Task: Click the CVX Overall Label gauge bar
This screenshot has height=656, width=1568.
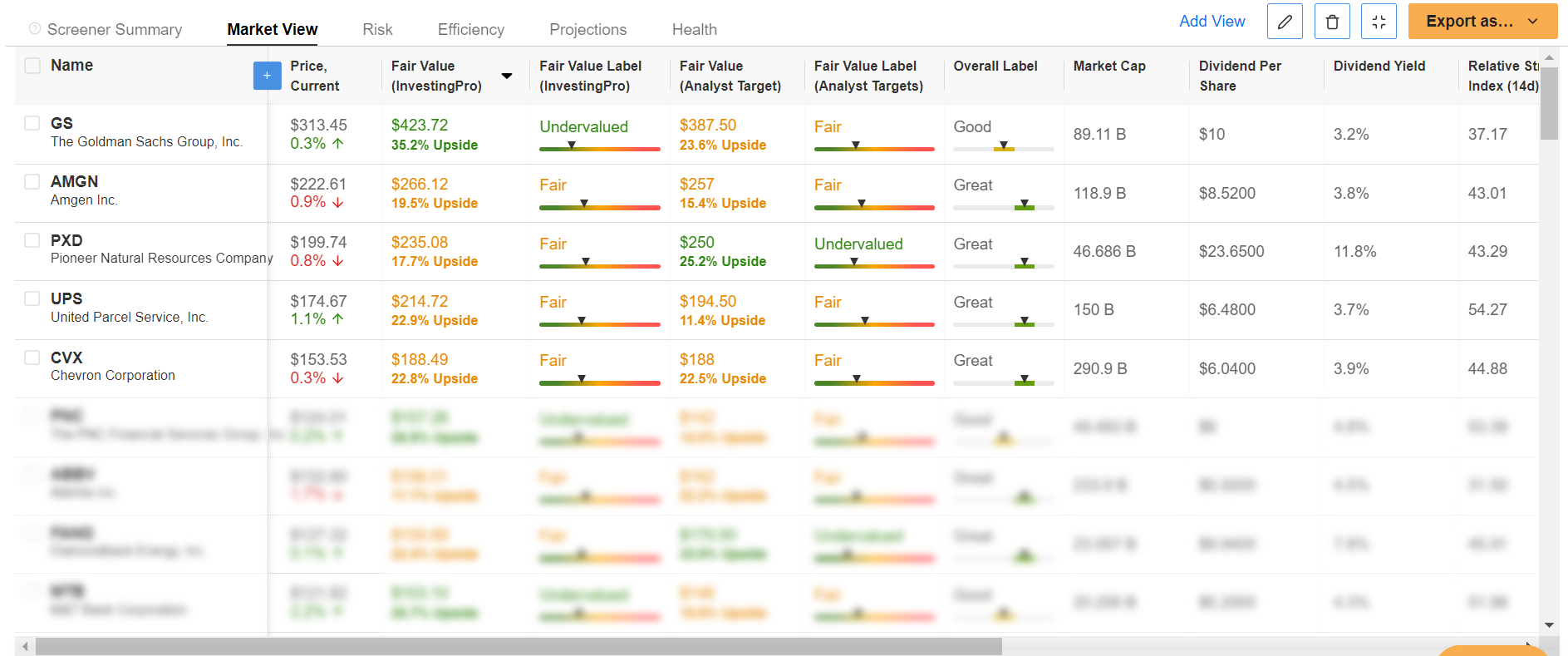Action: tap(1004, 382)
